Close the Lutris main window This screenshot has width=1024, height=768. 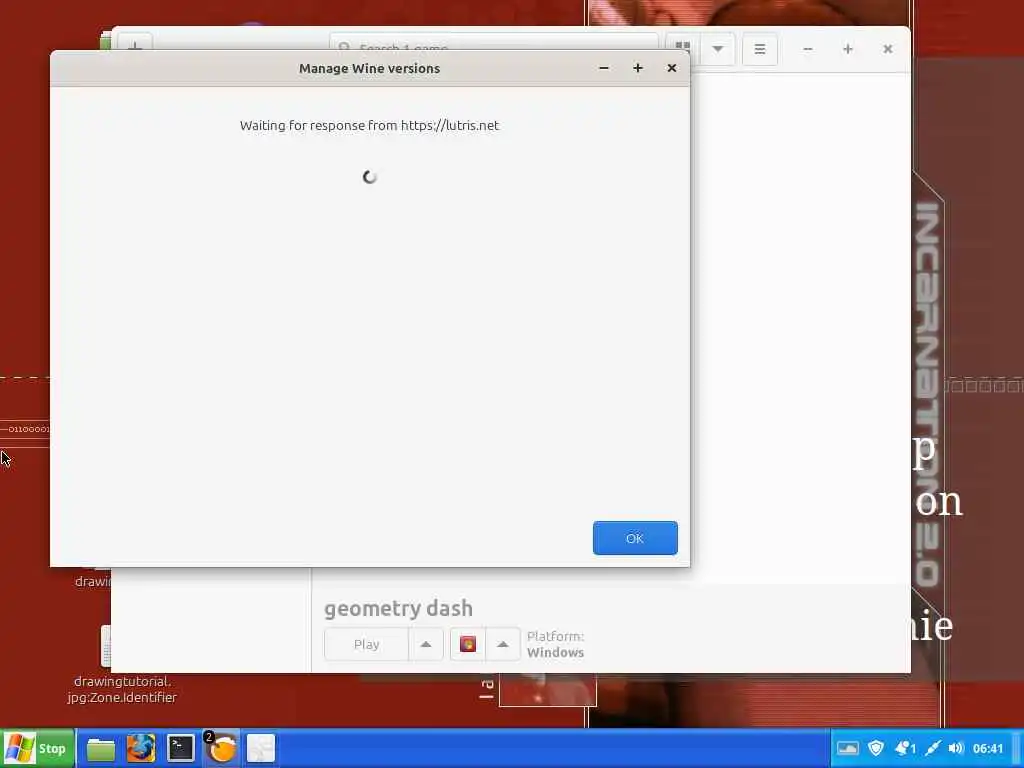[x=888, y=49]
